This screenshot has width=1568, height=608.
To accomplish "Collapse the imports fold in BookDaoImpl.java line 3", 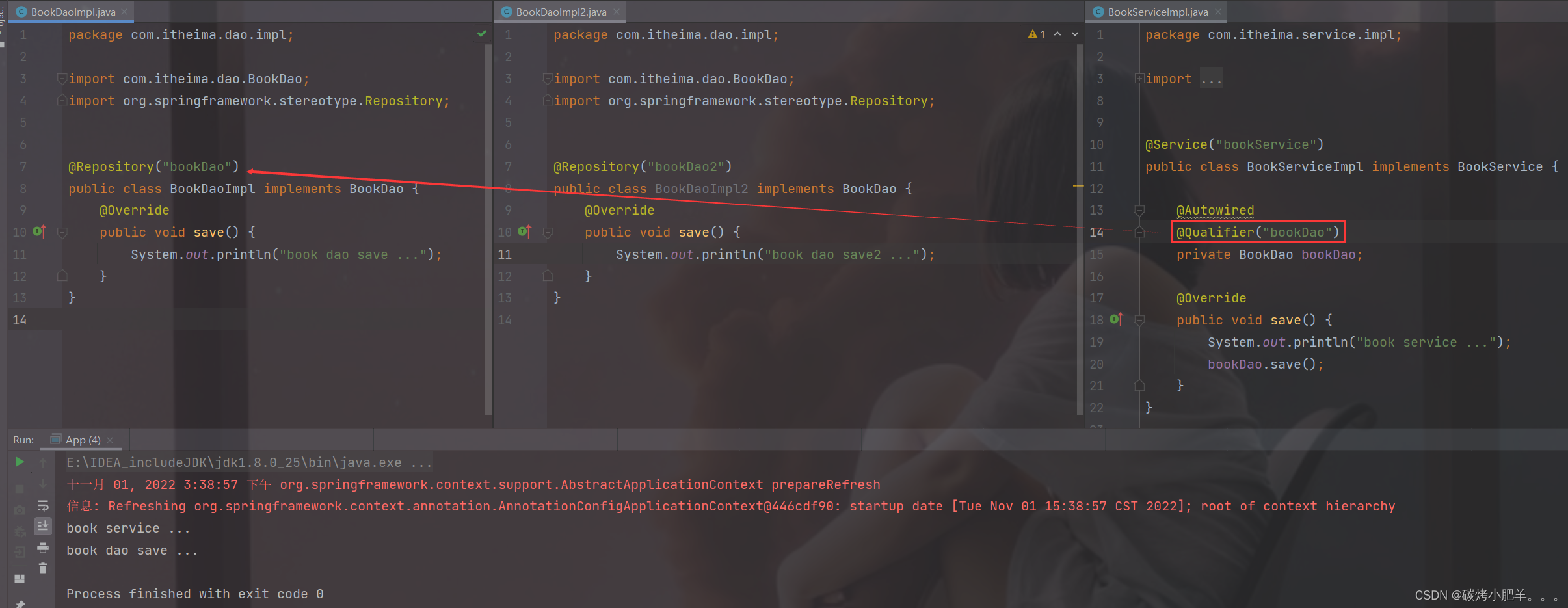I will point(62,79).
